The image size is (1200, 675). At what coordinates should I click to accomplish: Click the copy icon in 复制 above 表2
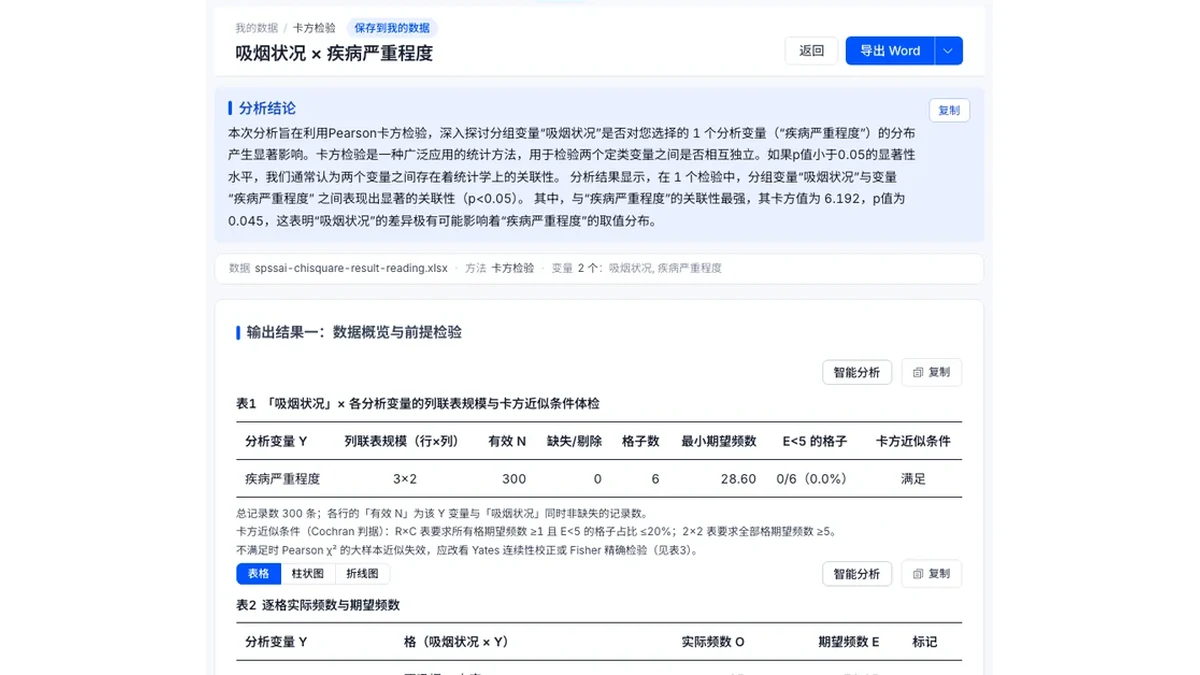click(917, 574)
